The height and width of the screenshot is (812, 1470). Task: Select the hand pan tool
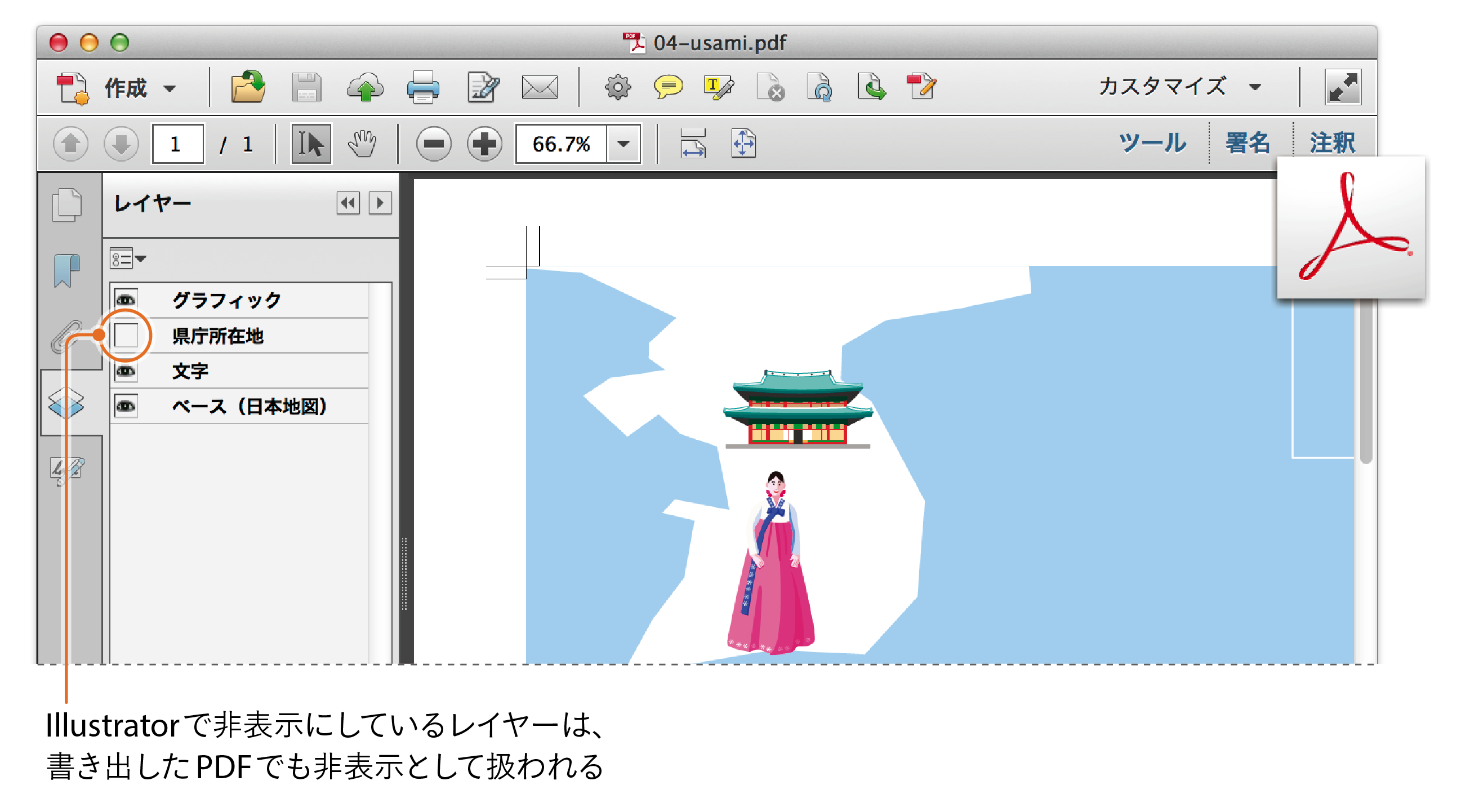click(x=362, y=144)
